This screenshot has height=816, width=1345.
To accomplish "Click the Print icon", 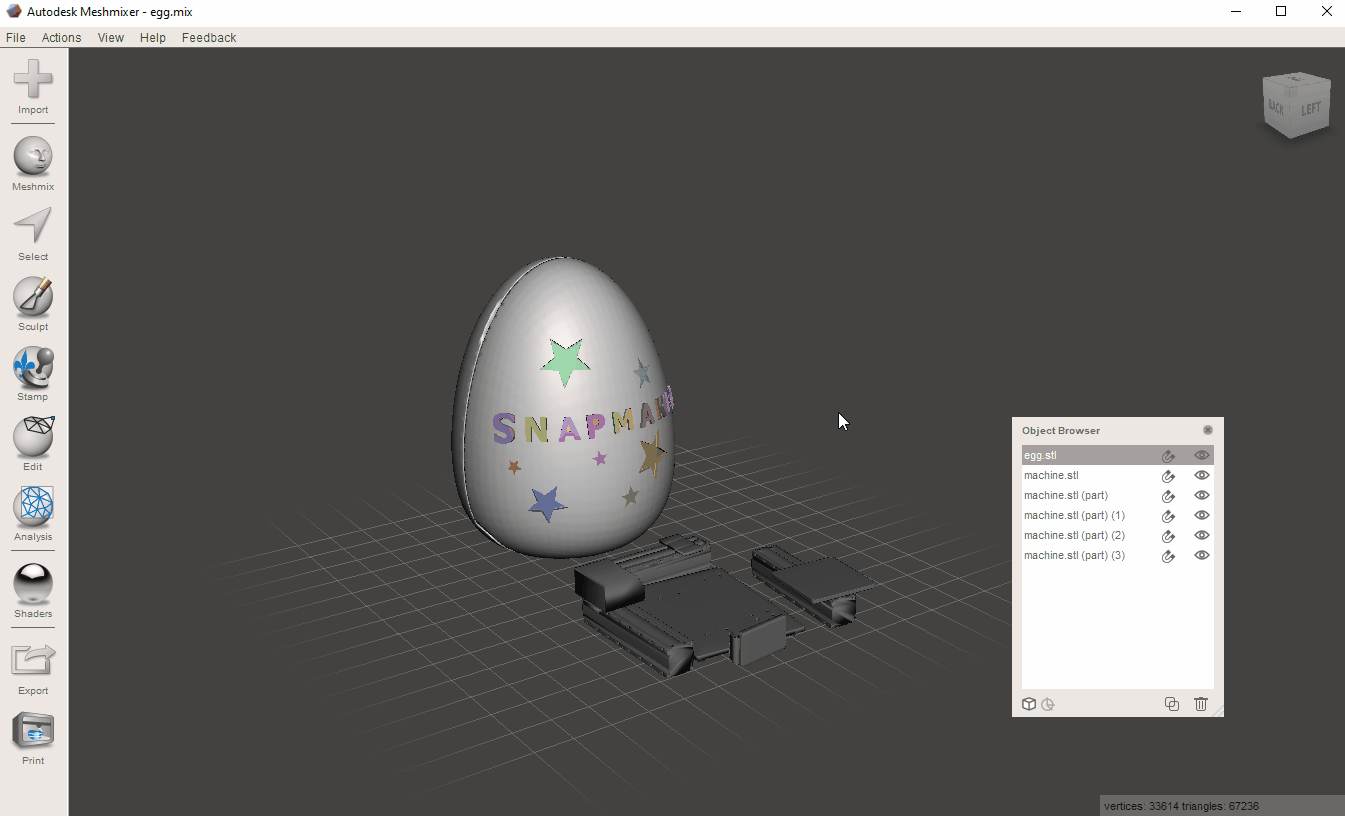I will (33, 731).
